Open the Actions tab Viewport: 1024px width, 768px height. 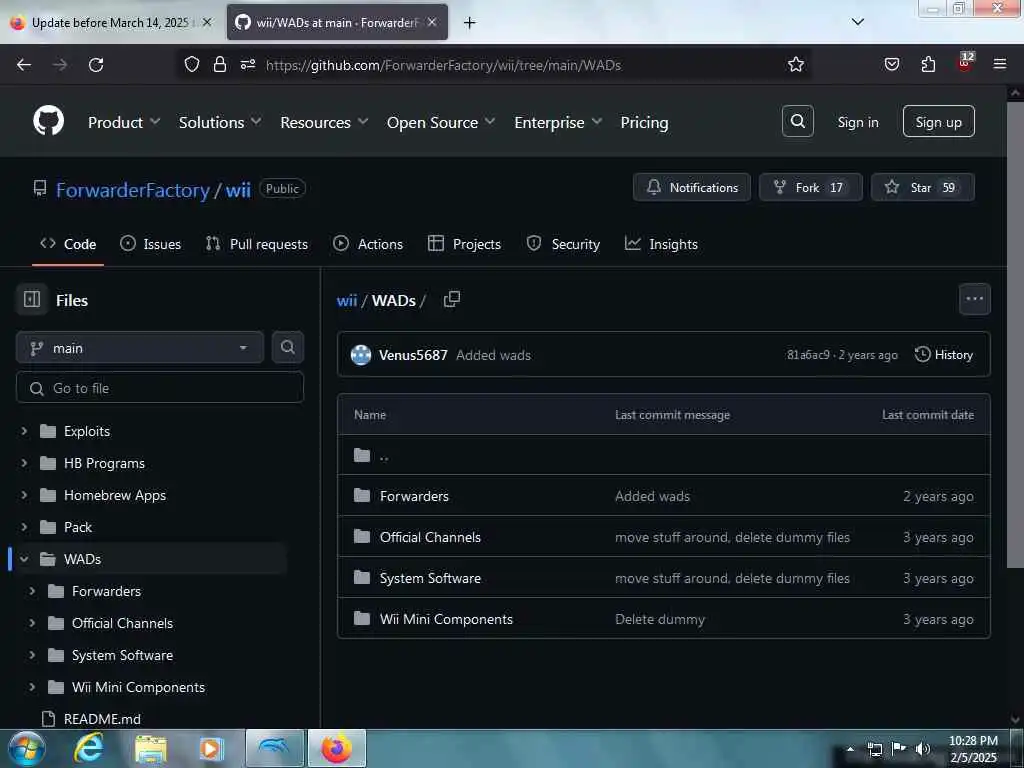(368, 244)
